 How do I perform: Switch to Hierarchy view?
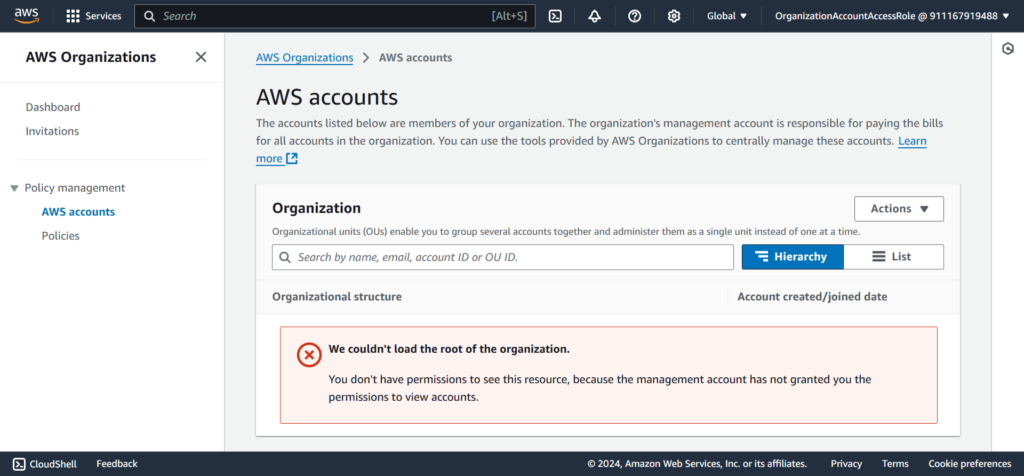[792, 257]
